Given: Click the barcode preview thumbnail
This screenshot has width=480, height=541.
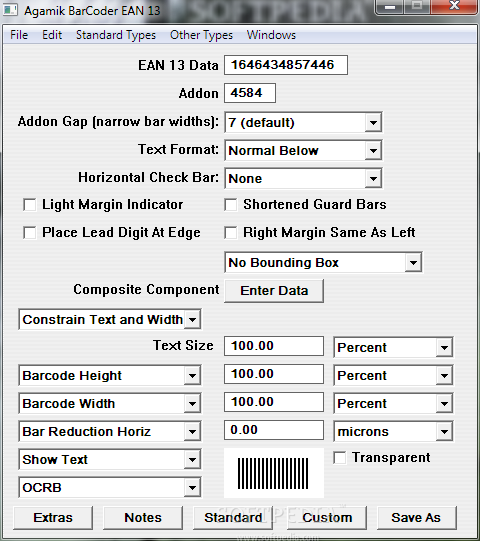Looking at the screenshot, I should click(x=274, y=473).
